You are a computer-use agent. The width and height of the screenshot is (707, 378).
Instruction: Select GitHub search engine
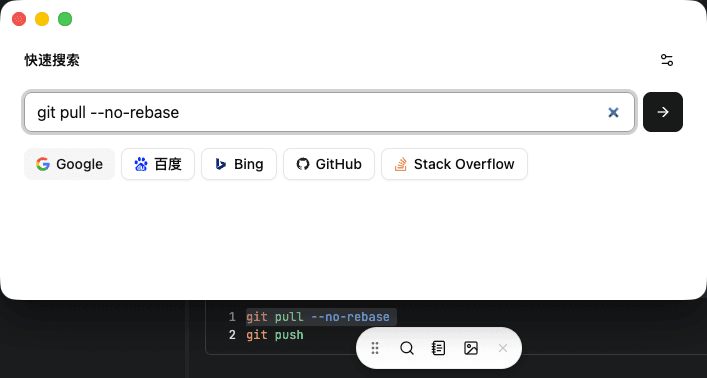329,164
